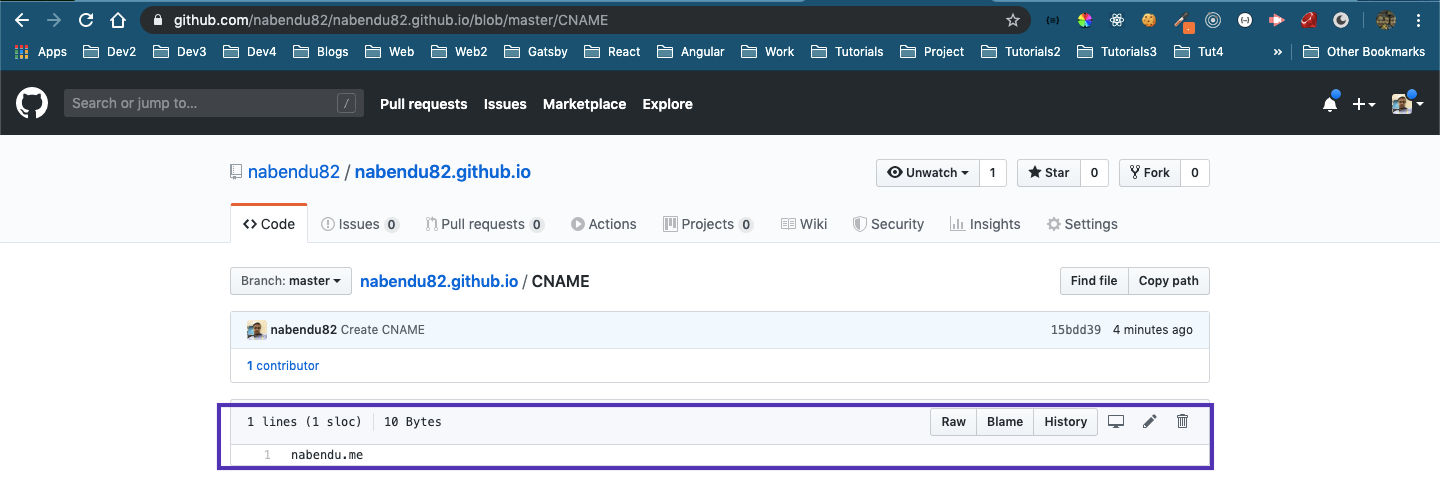The image size is (1440, 490).
Task: Open the Chrome profile avatar
Action: coord(1385,20)
